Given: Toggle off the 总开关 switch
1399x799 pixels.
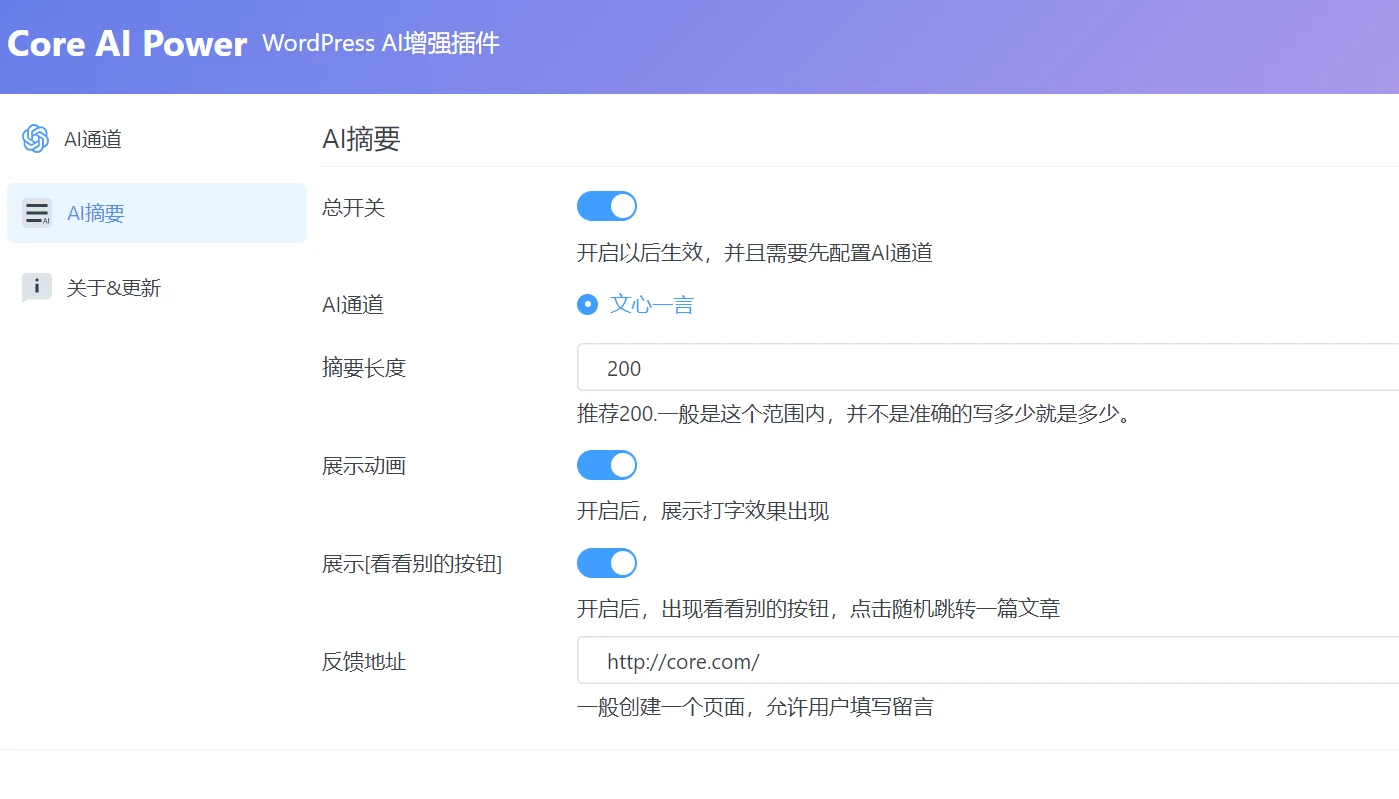Looking at the screenshot, I should (x=607, y=205).
